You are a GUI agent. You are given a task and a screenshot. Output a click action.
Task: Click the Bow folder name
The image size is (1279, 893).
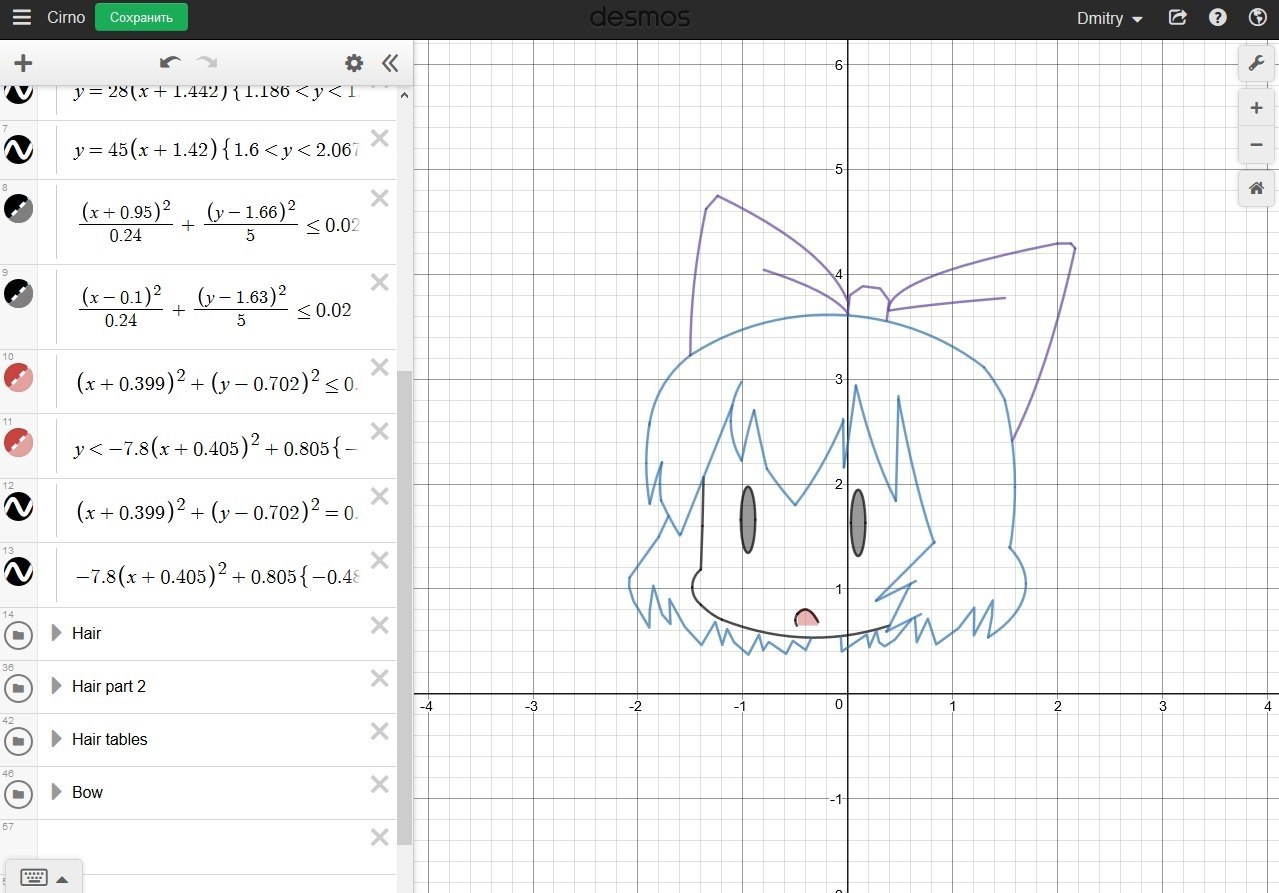click(x=87, y=792)
